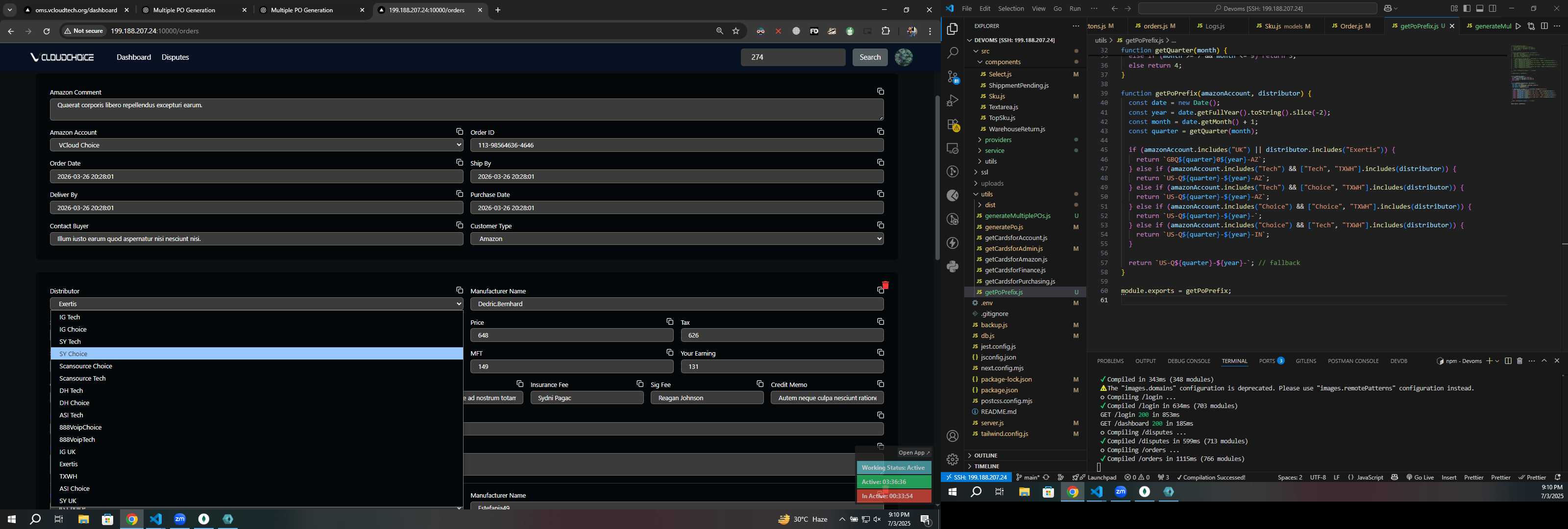
Task: Click the SSH: 199.188.207.24 remote indicator
Action: tap(976, 477)
